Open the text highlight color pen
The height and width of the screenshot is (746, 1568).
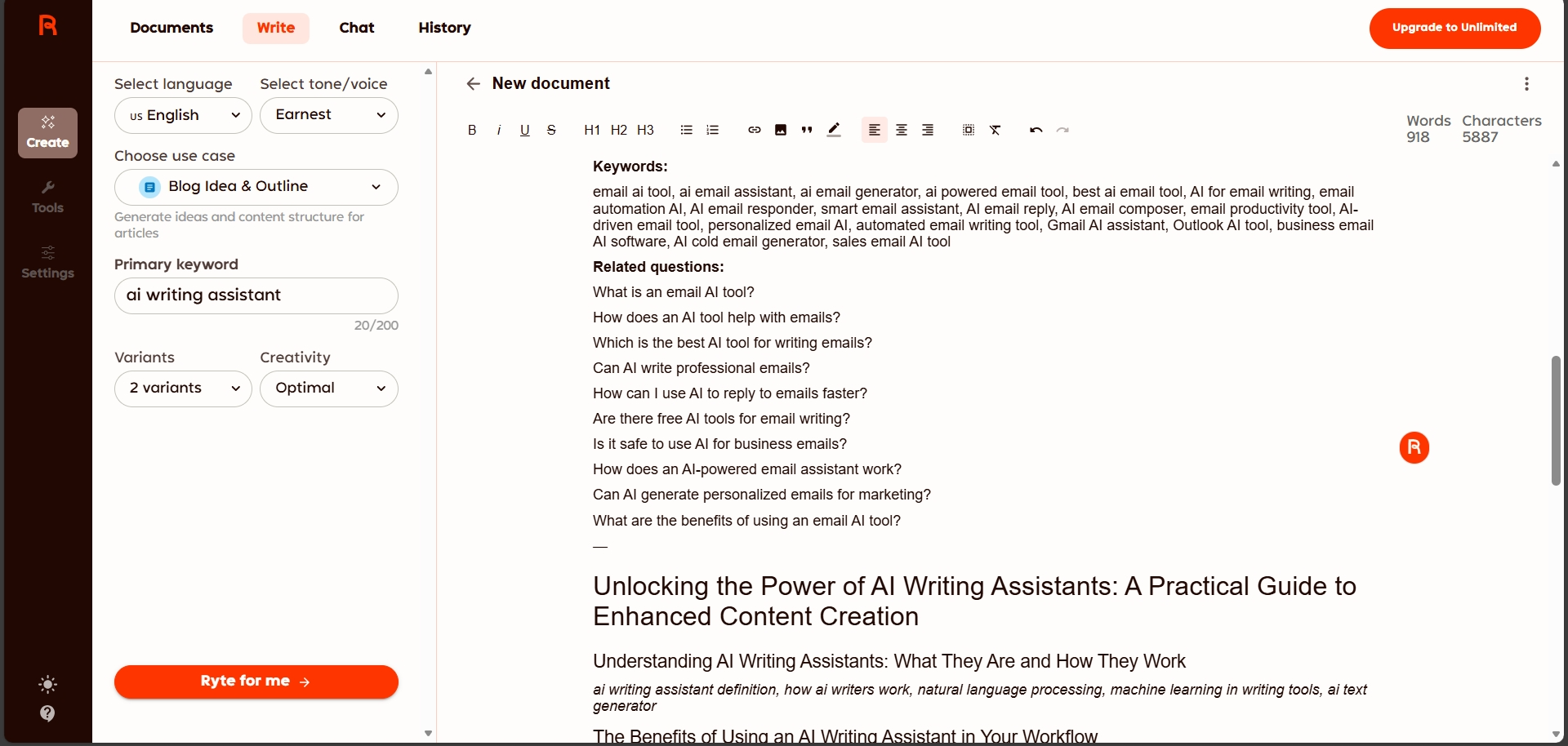point(834,131)
